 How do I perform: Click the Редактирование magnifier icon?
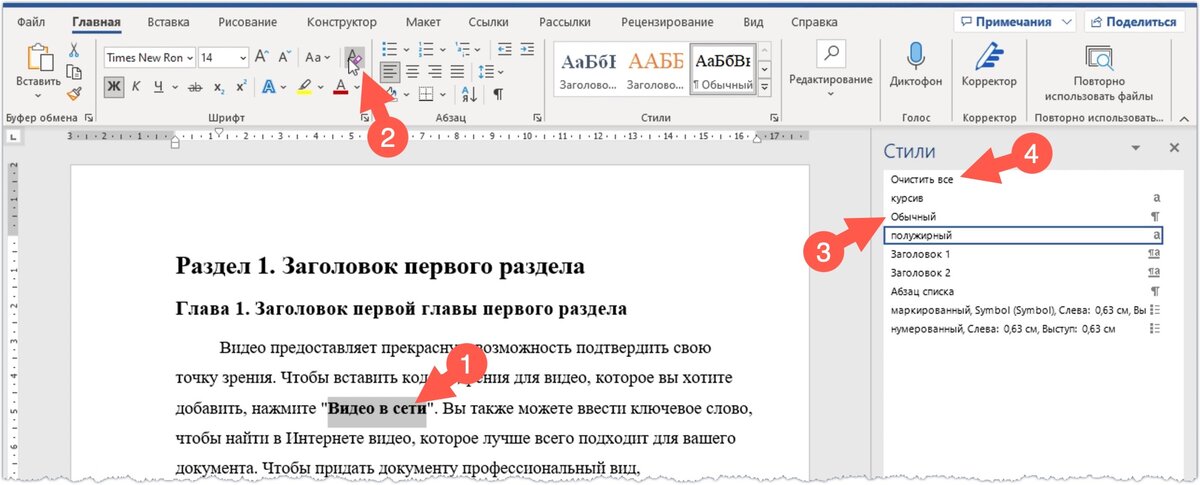tap(830, 53)
